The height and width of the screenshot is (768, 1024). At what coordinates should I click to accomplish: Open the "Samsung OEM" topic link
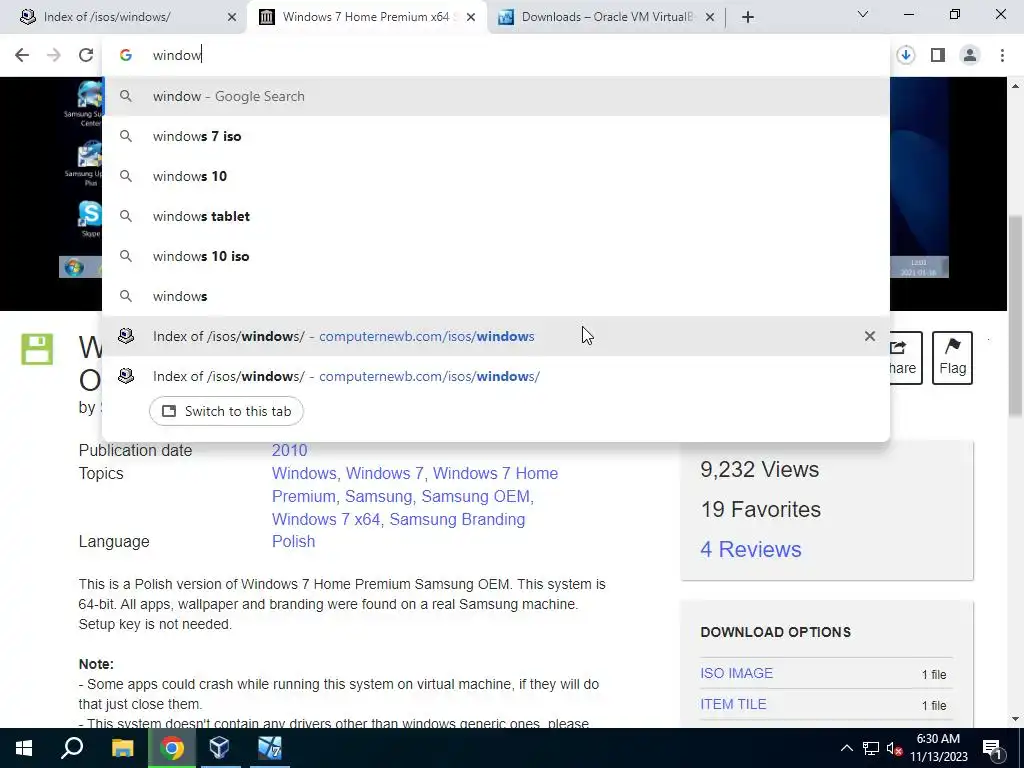click(x=475, y=496)
